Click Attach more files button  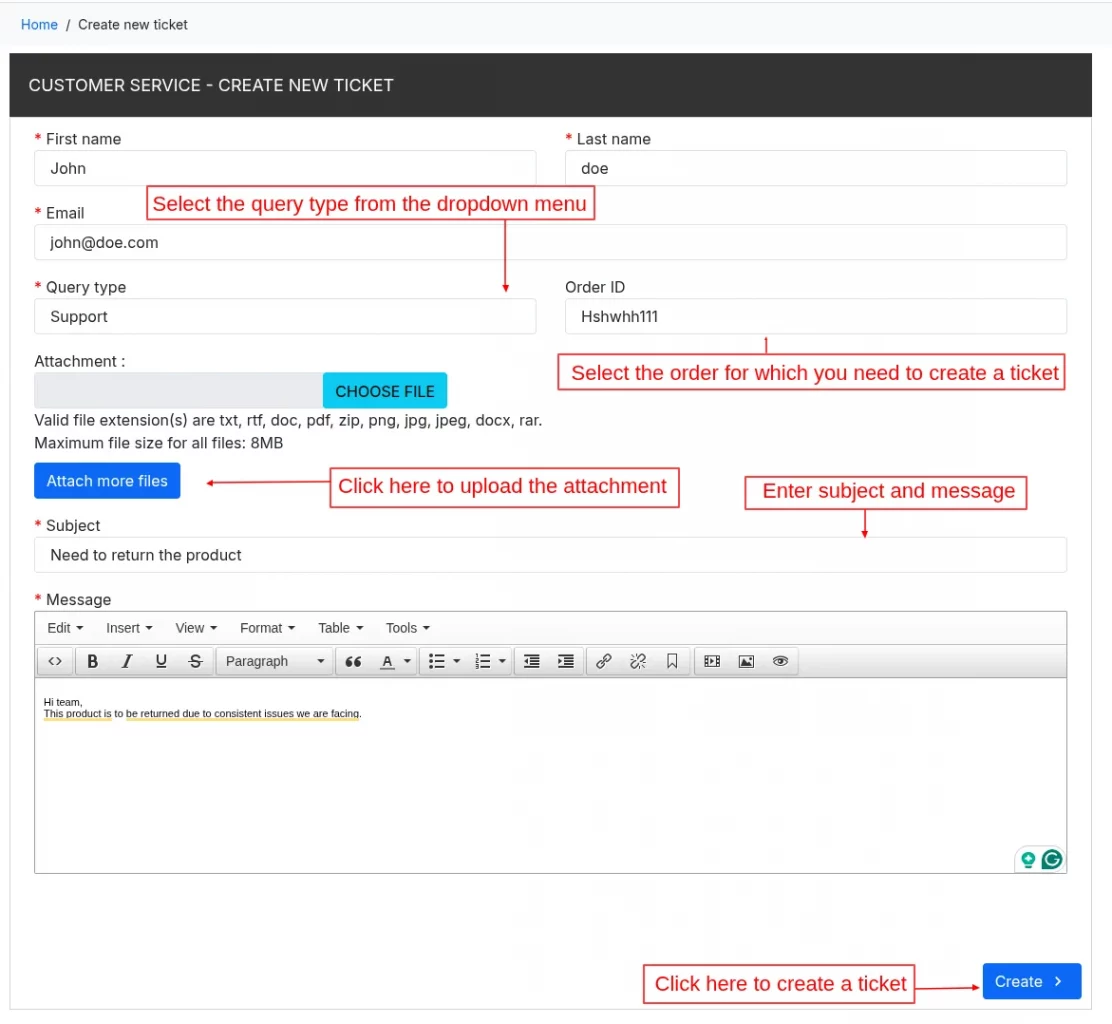(x=107, y=481)
